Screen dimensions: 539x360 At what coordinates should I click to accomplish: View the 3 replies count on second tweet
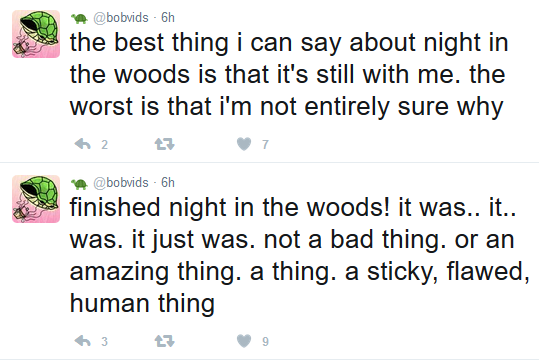(104, 341)
